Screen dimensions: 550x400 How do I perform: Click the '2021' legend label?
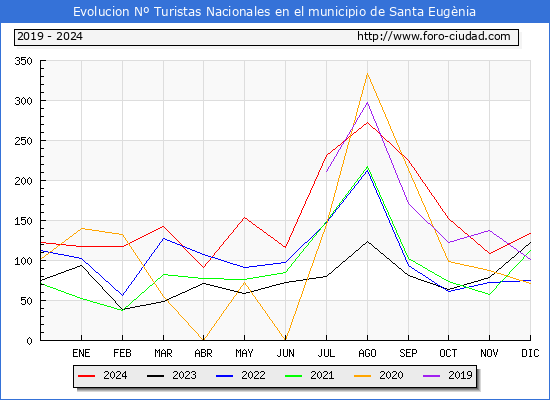pos(322,375)
